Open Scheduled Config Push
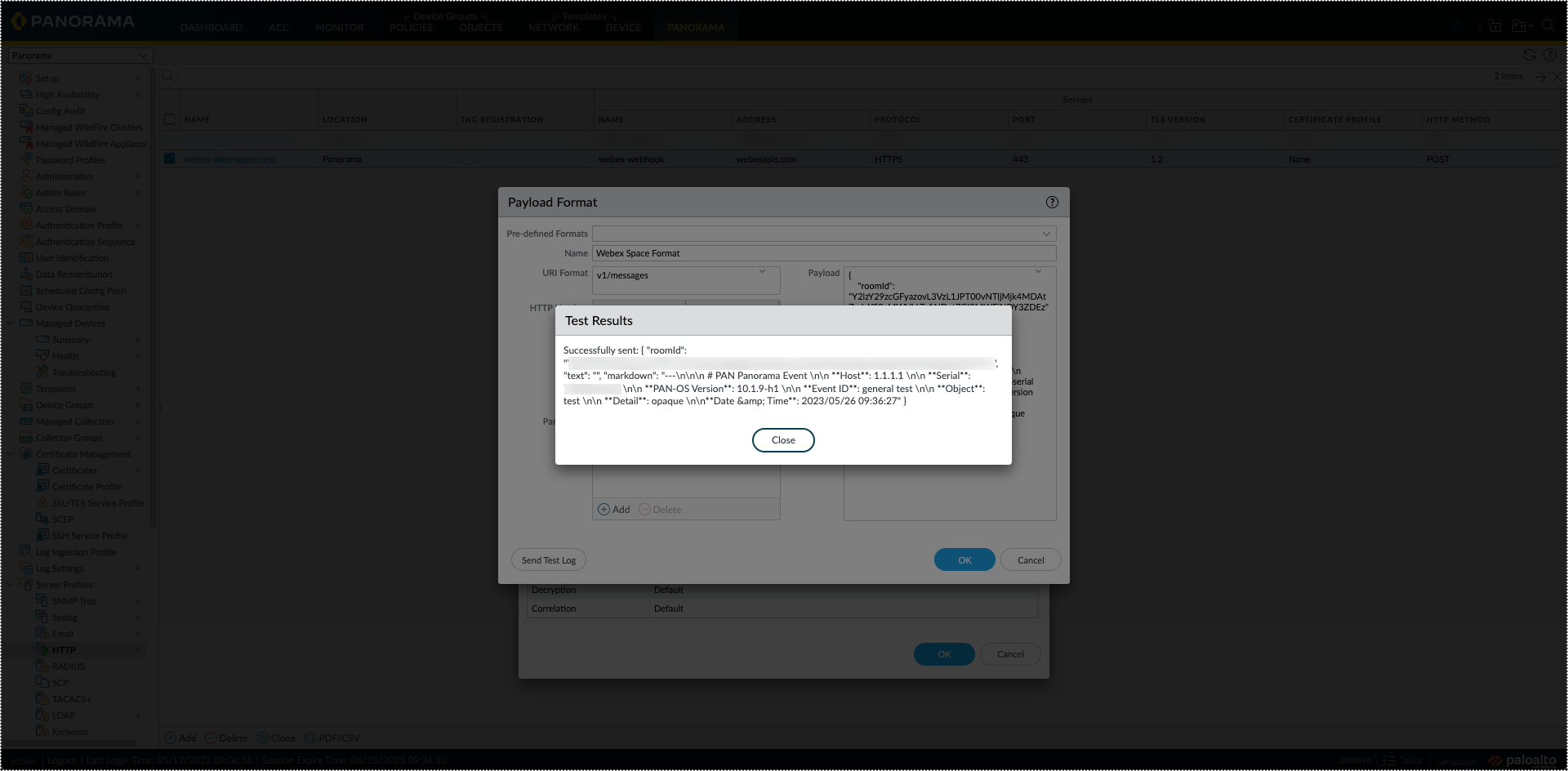This screenshot has width=1568, height=771. click(x=81, y=291)
